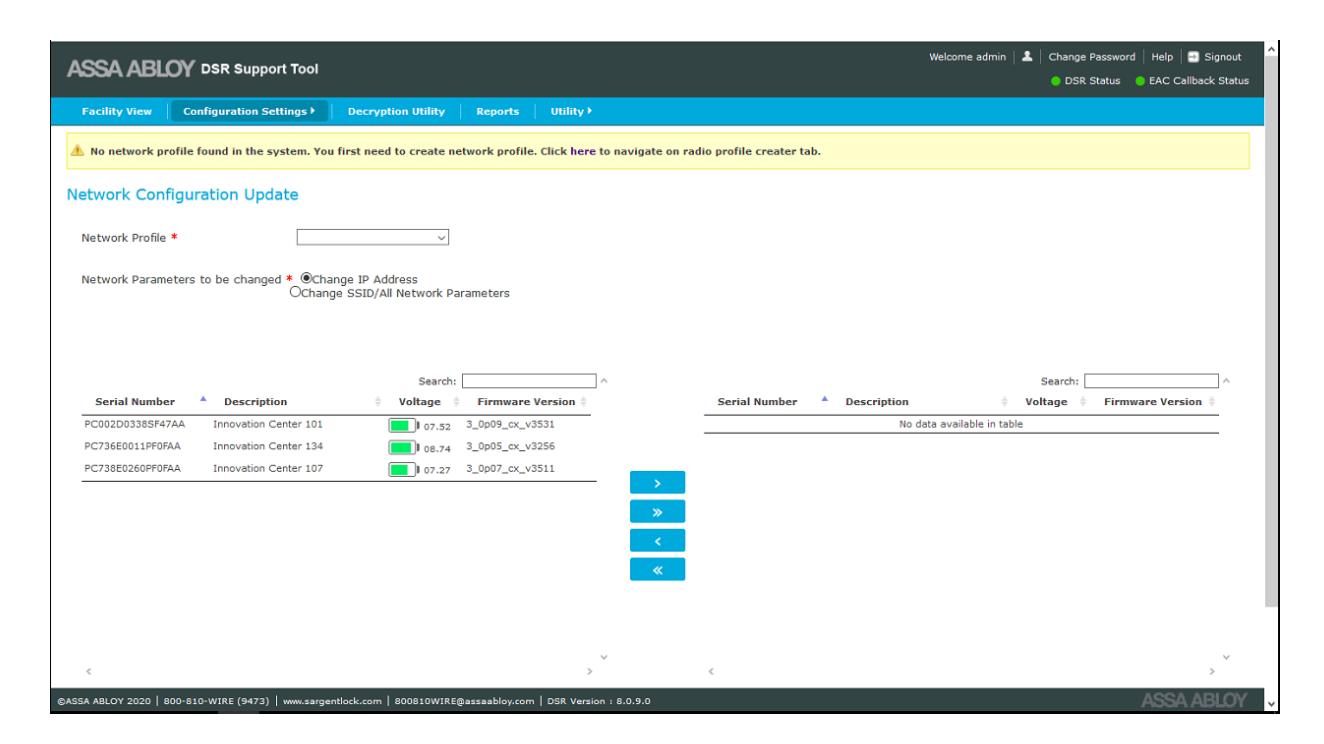Click right table's scroll-up arrow
Viewport: 1324px width, 744px height.
[x=1227, y=381]
